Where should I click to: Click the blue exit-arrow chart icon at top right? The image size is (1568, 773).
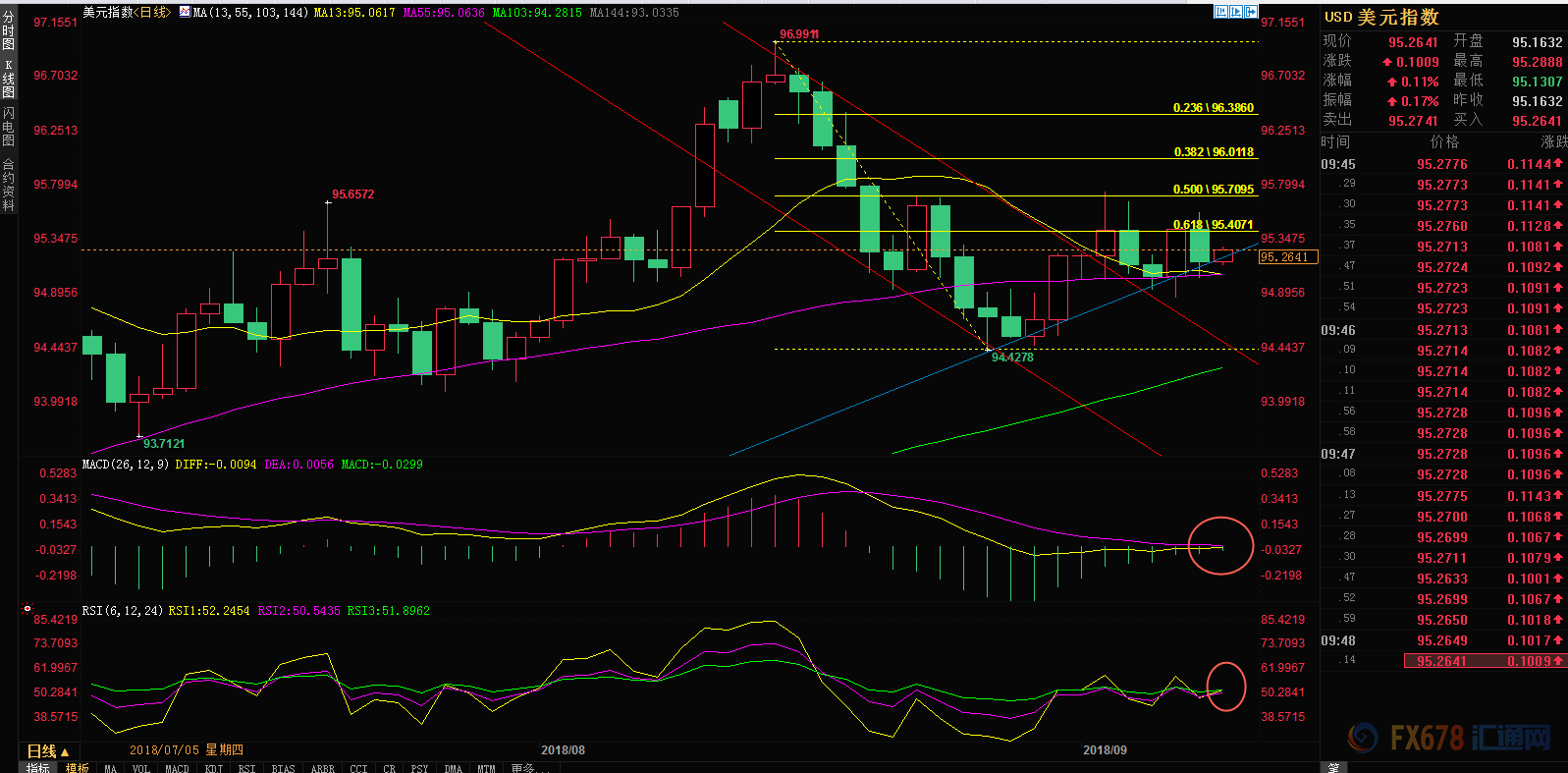(1251, 12)
